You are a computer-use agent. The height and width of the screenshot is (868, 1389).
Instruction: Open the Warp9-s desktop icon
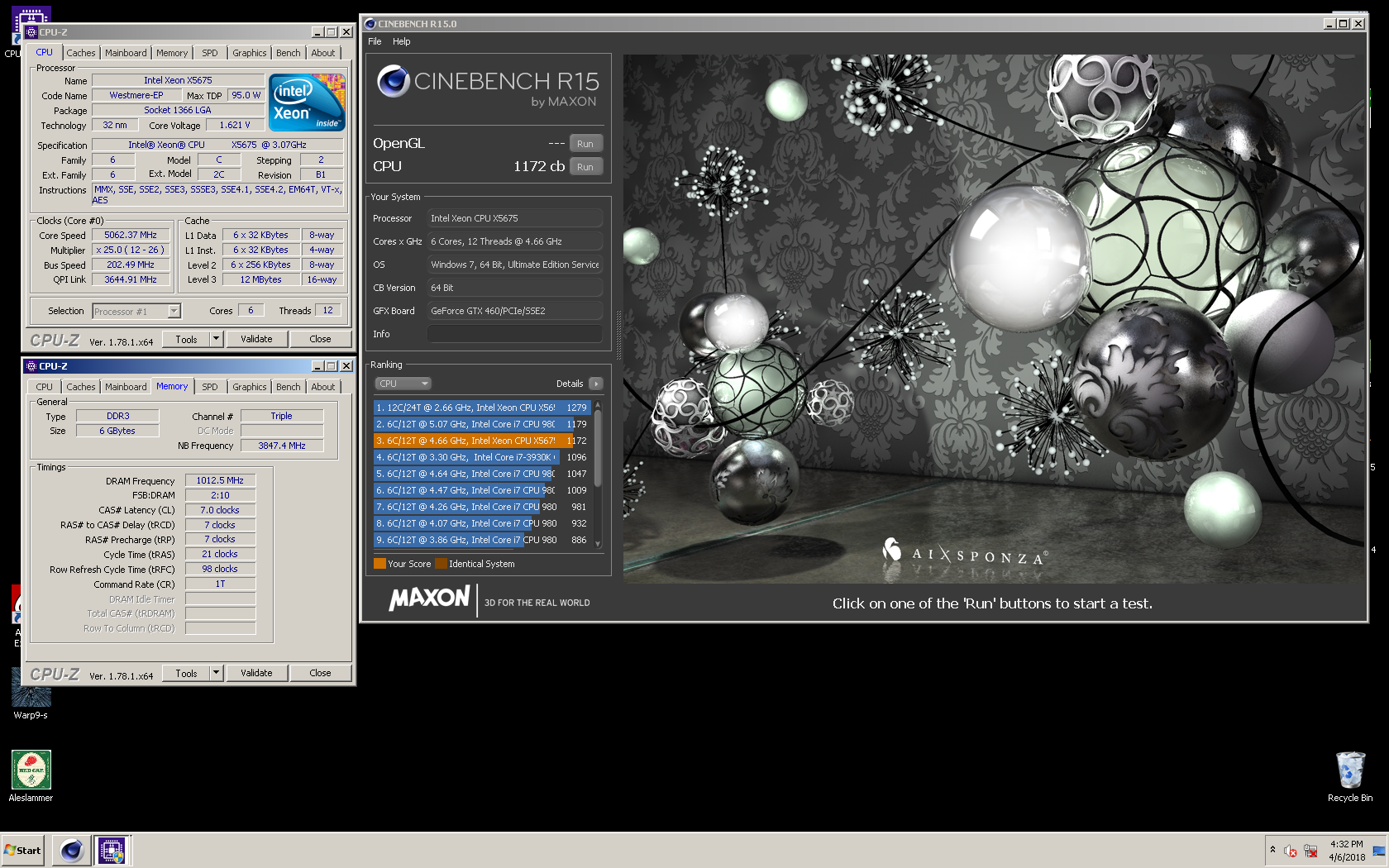pyautogui.click(x=31, y=694)
